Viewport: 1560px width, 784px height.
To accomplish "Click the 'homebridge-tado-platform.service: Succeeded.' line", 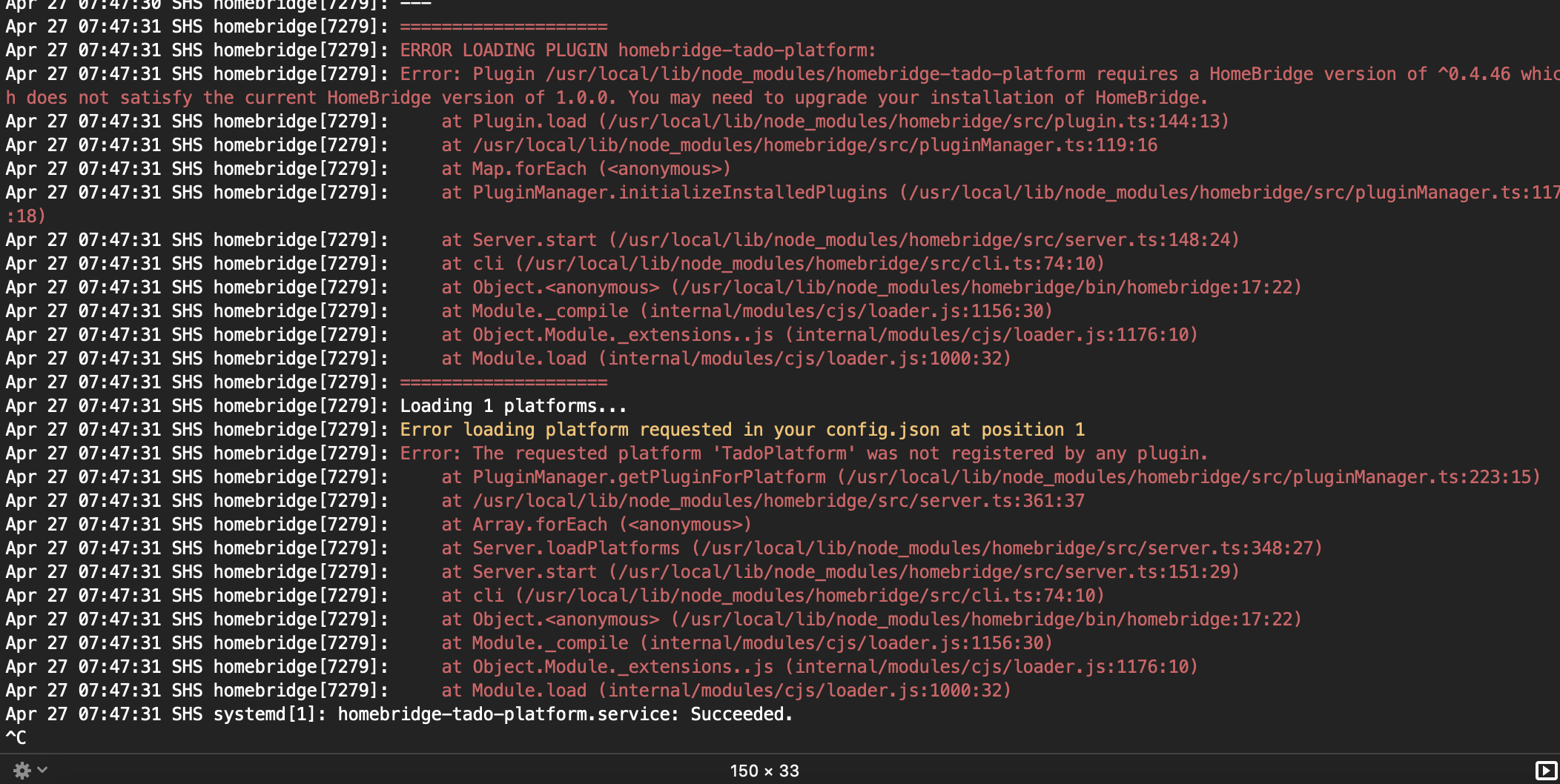I will [x=565, y=714].
